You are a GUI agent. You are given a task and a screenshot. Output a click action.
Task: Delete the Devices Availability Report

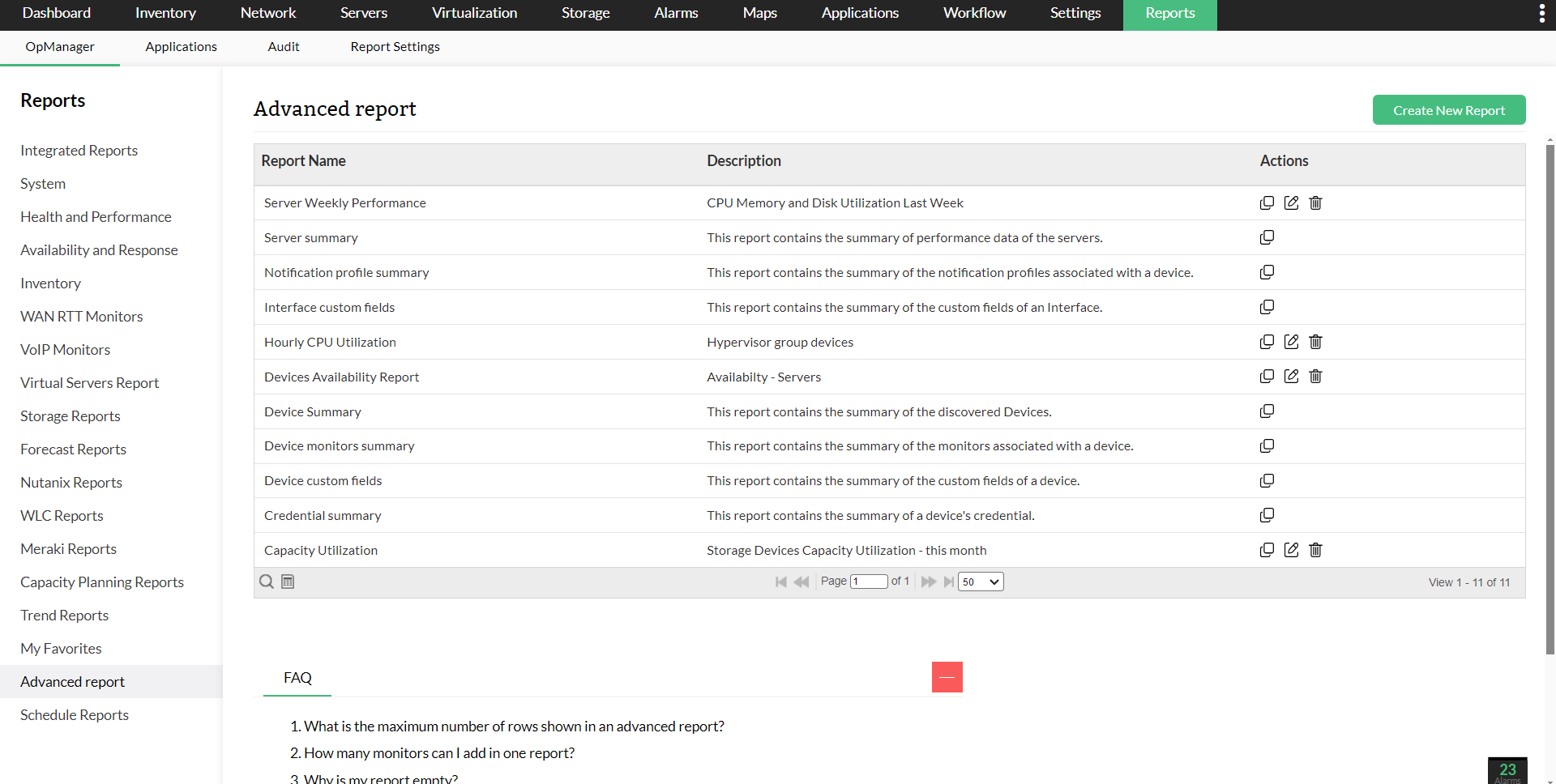1314,376
